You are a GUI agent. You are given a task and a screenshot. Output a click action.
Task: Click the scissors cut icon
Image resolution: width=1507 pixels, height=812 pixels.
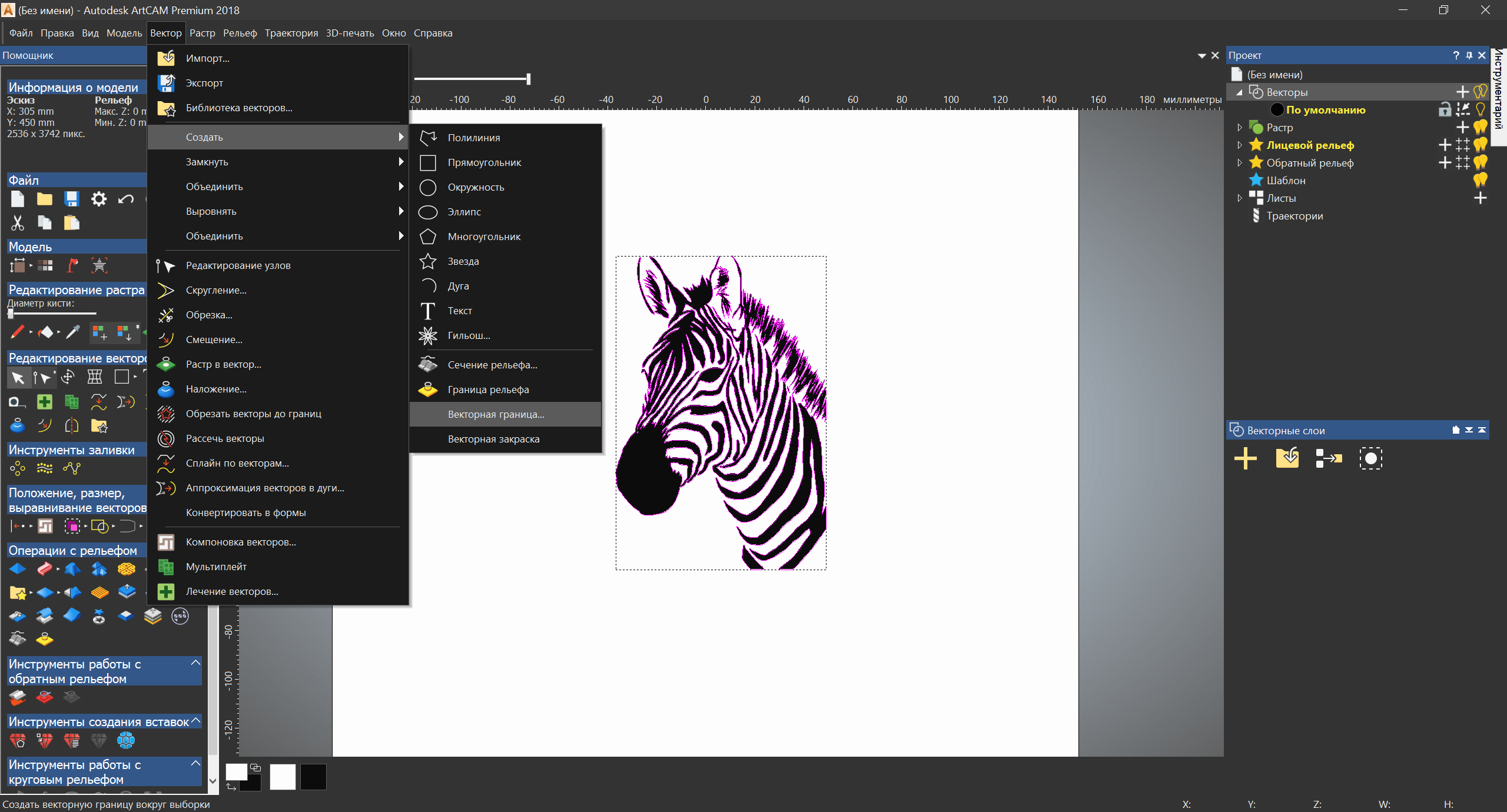(x=17, y=223)
